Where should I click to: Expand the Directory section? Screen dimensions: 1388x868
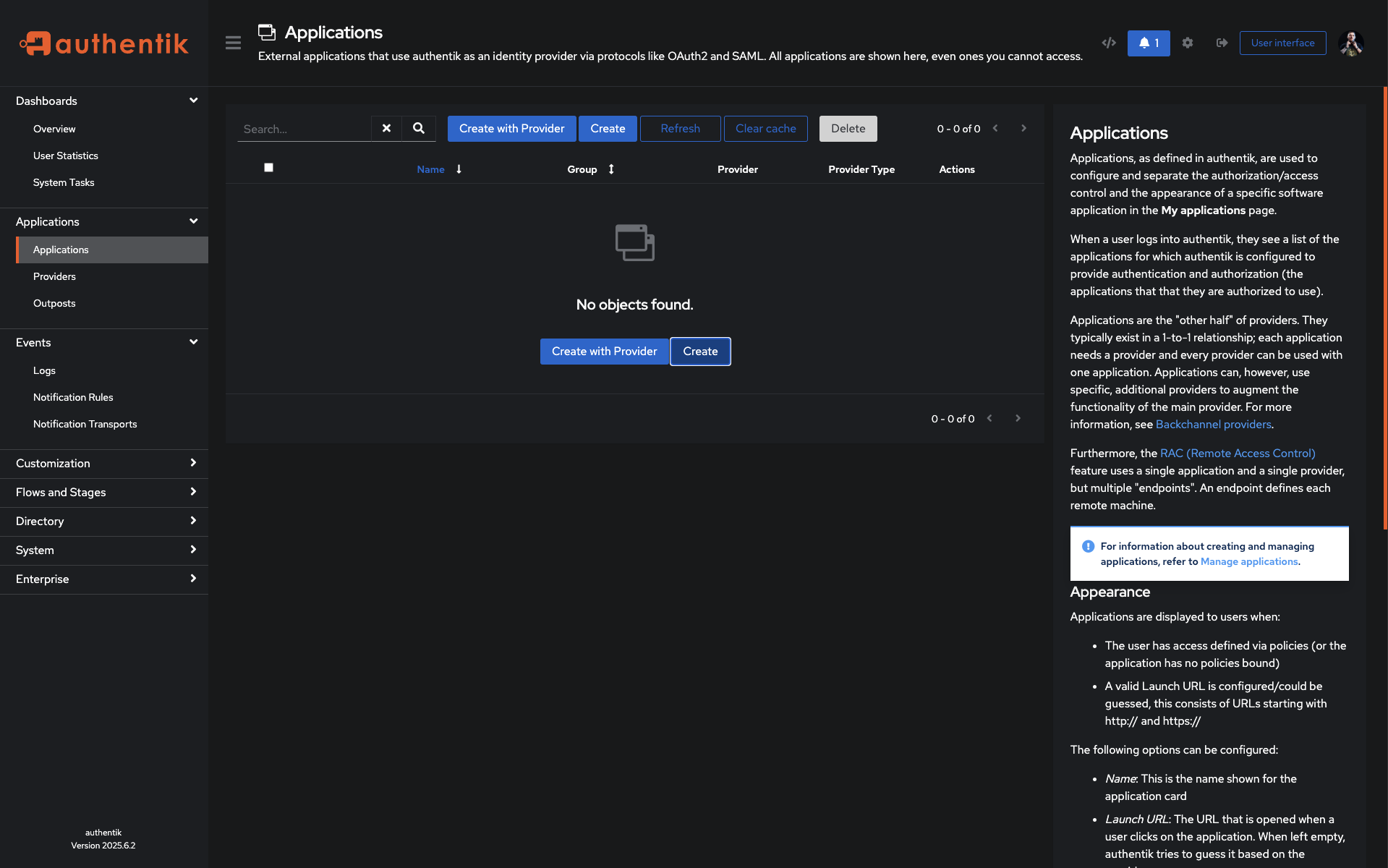pos(104,521)
